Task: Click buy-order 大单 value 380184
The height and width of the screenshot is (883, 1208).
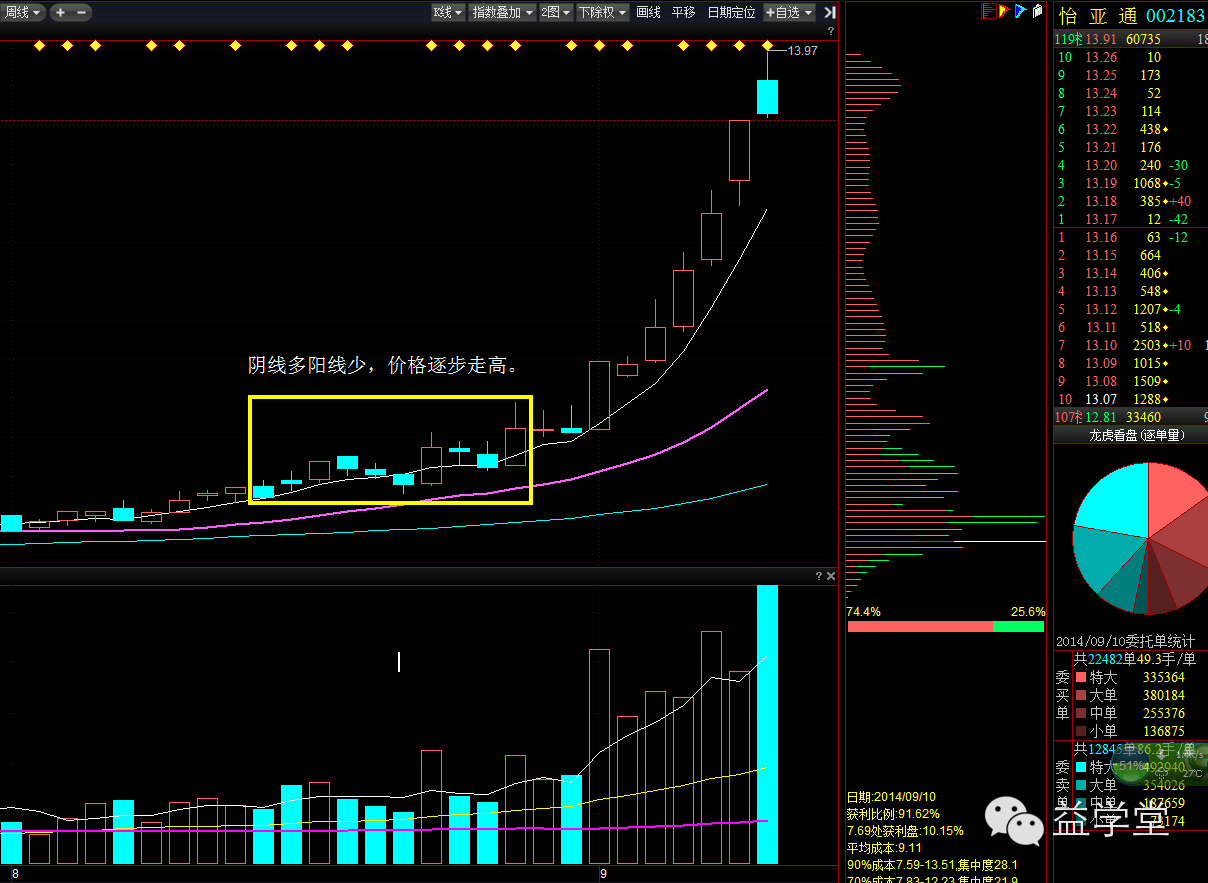Action: (x=1163, y=695)
